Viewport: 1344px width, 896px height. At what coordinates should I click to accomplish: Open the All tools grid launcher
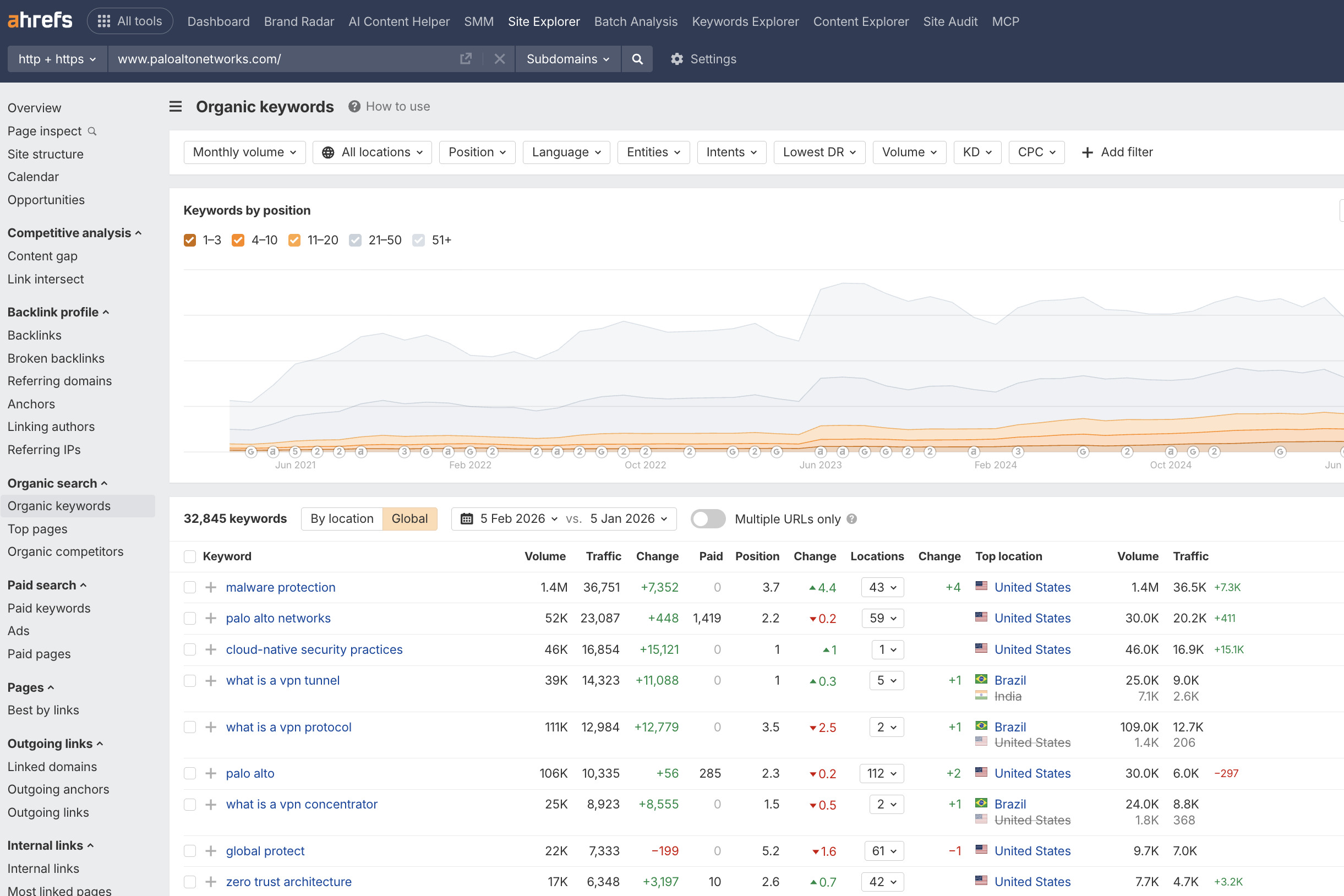[130, 20]
